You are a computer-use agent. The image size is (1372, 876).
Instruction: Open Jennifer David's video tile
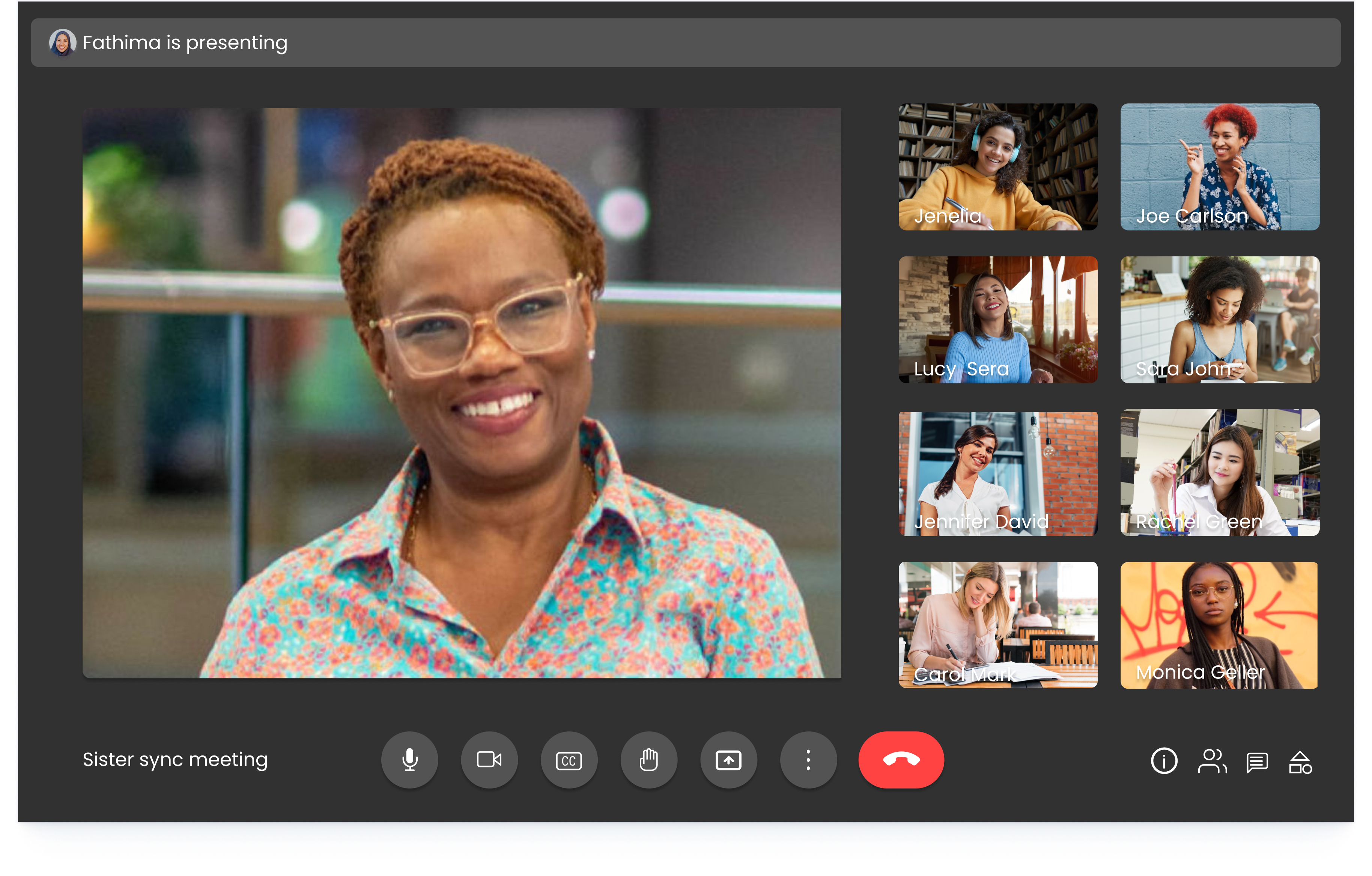(997, 473)
